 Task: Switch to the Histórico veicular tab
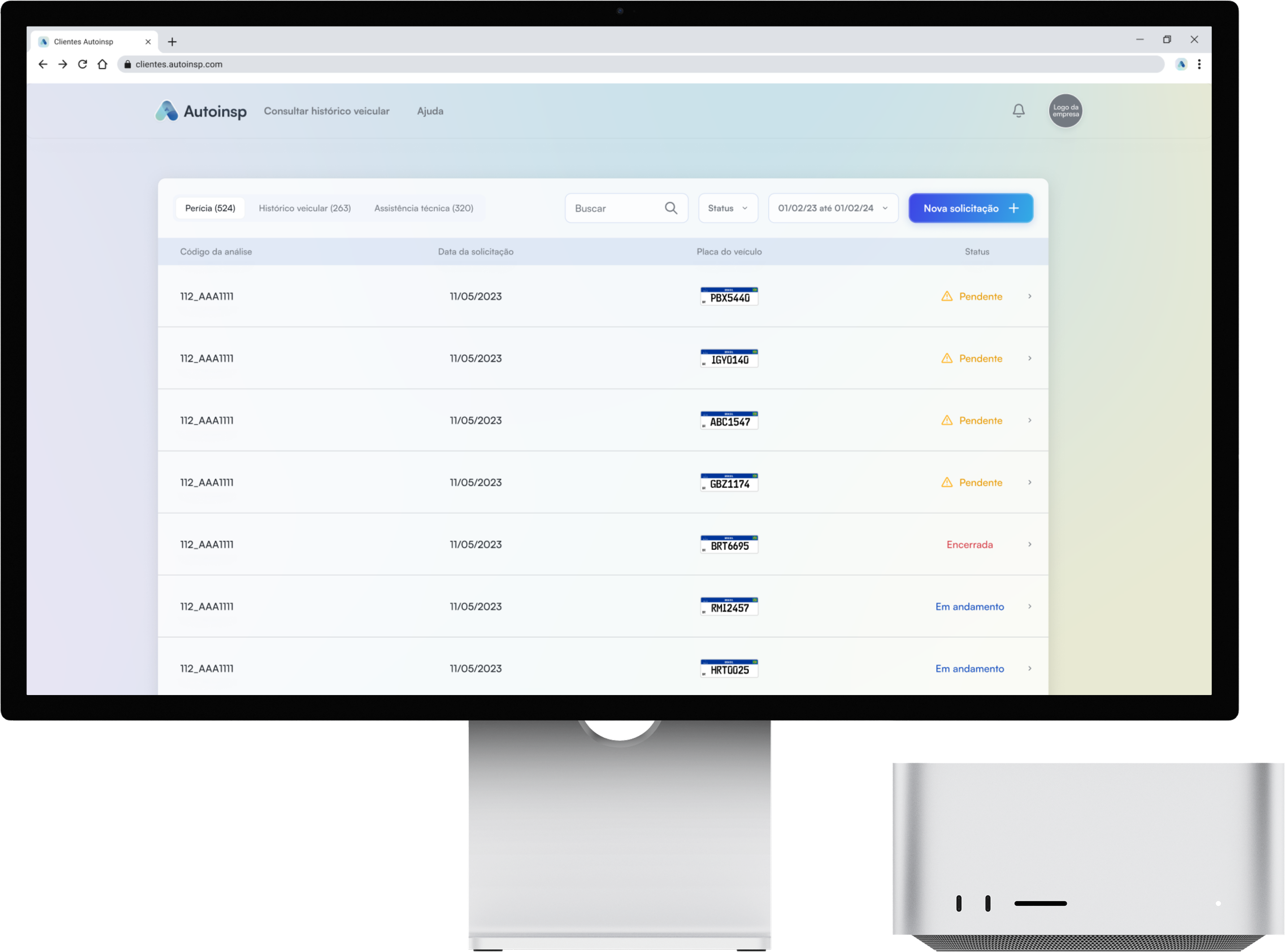point(304,208)
